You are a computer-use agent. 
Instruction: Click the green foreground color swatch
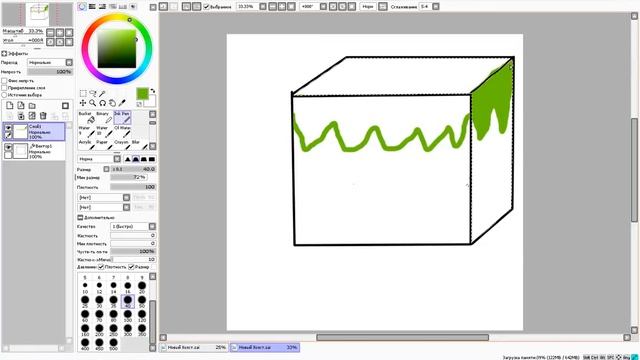142,94
